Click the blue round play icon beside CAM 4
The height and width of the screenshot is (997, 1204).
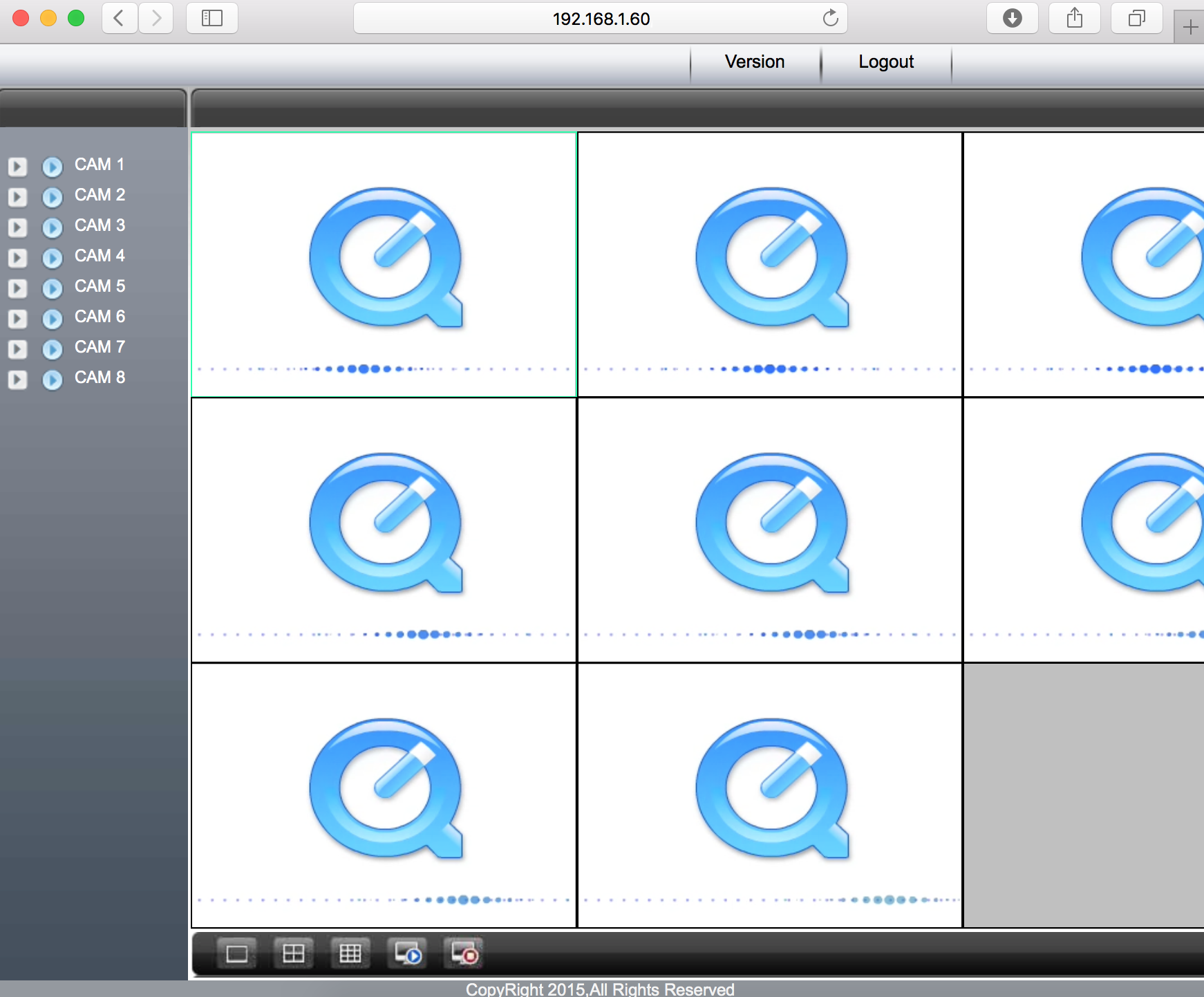point(53,258)
